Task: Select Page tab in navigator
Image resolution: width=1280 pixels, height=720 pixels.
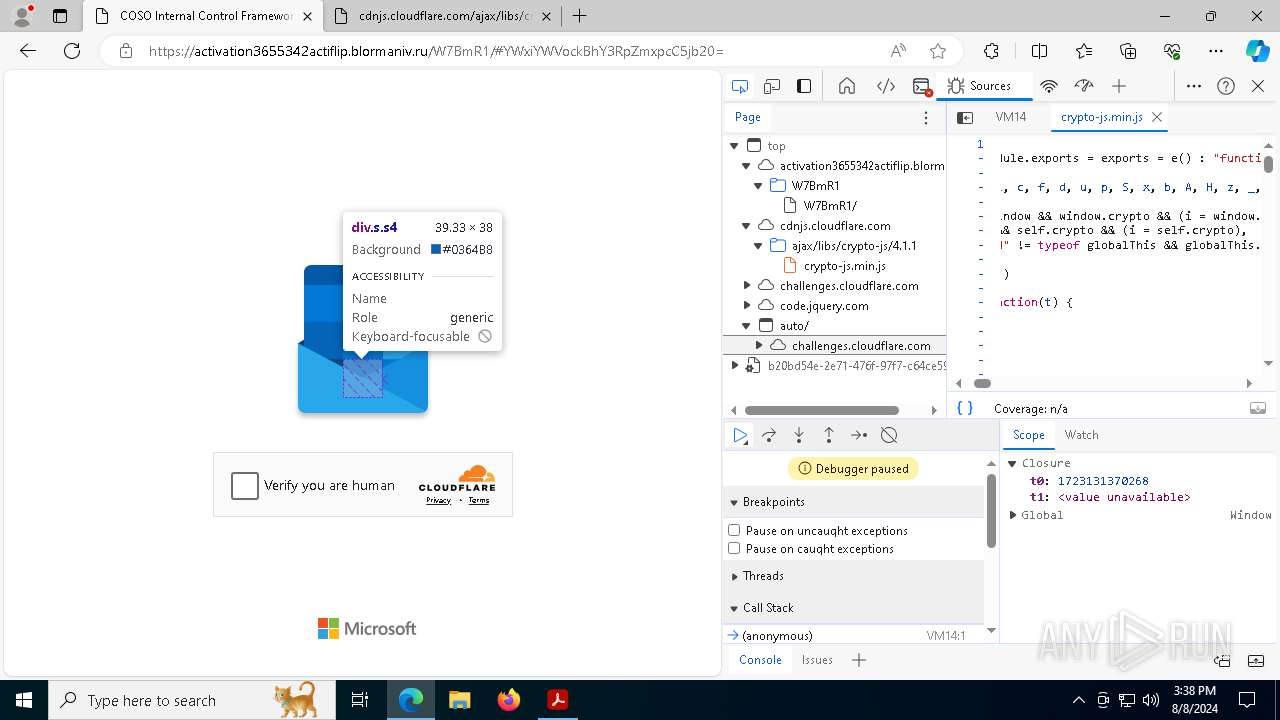Action: (x=748, y=117)
